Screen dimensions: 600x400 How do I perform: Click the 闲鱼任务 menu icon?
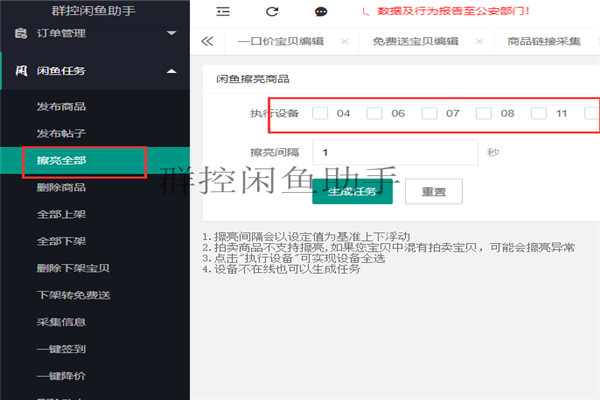point(21,71)
